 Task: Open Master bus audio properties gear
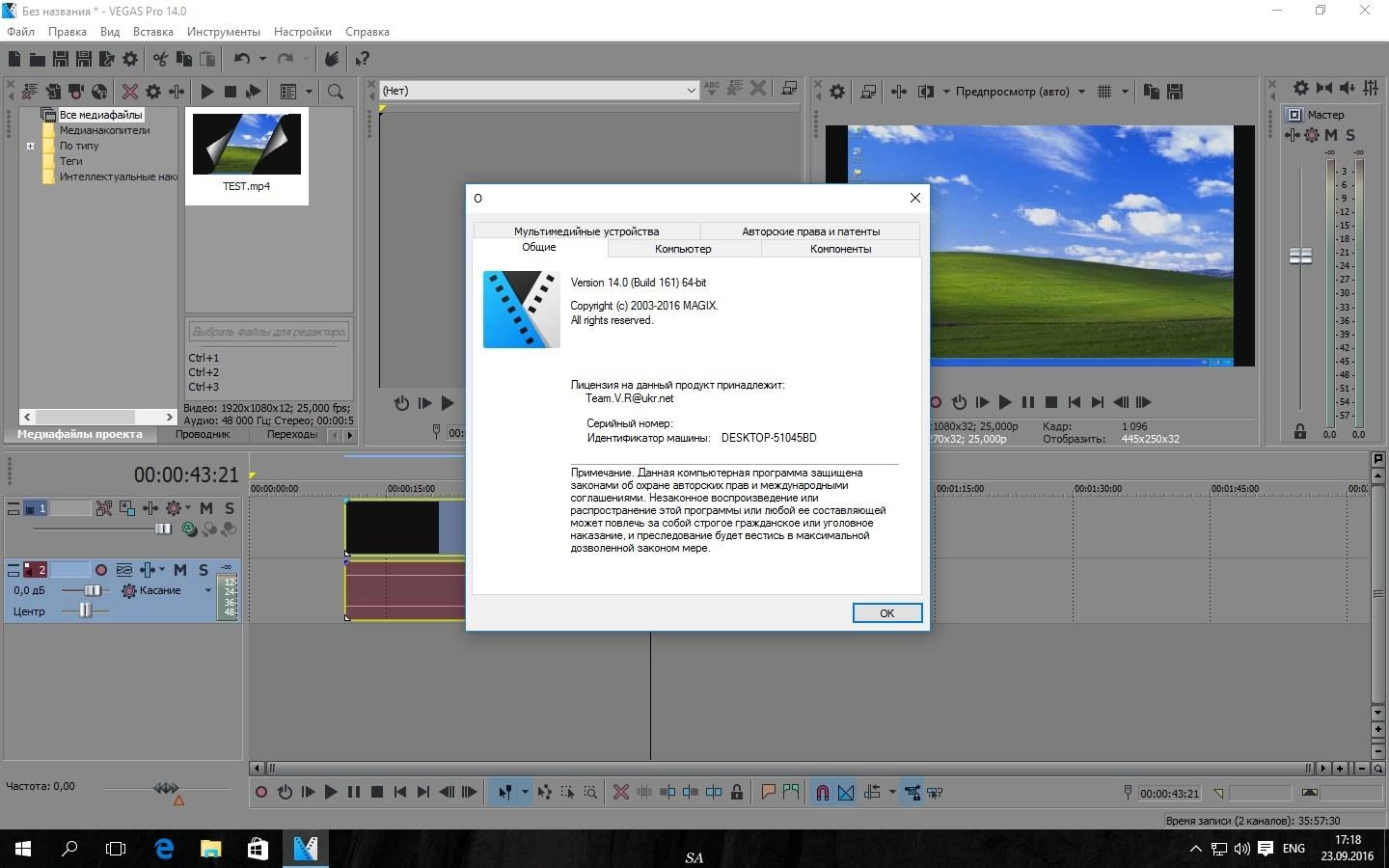pos(1301,88)
